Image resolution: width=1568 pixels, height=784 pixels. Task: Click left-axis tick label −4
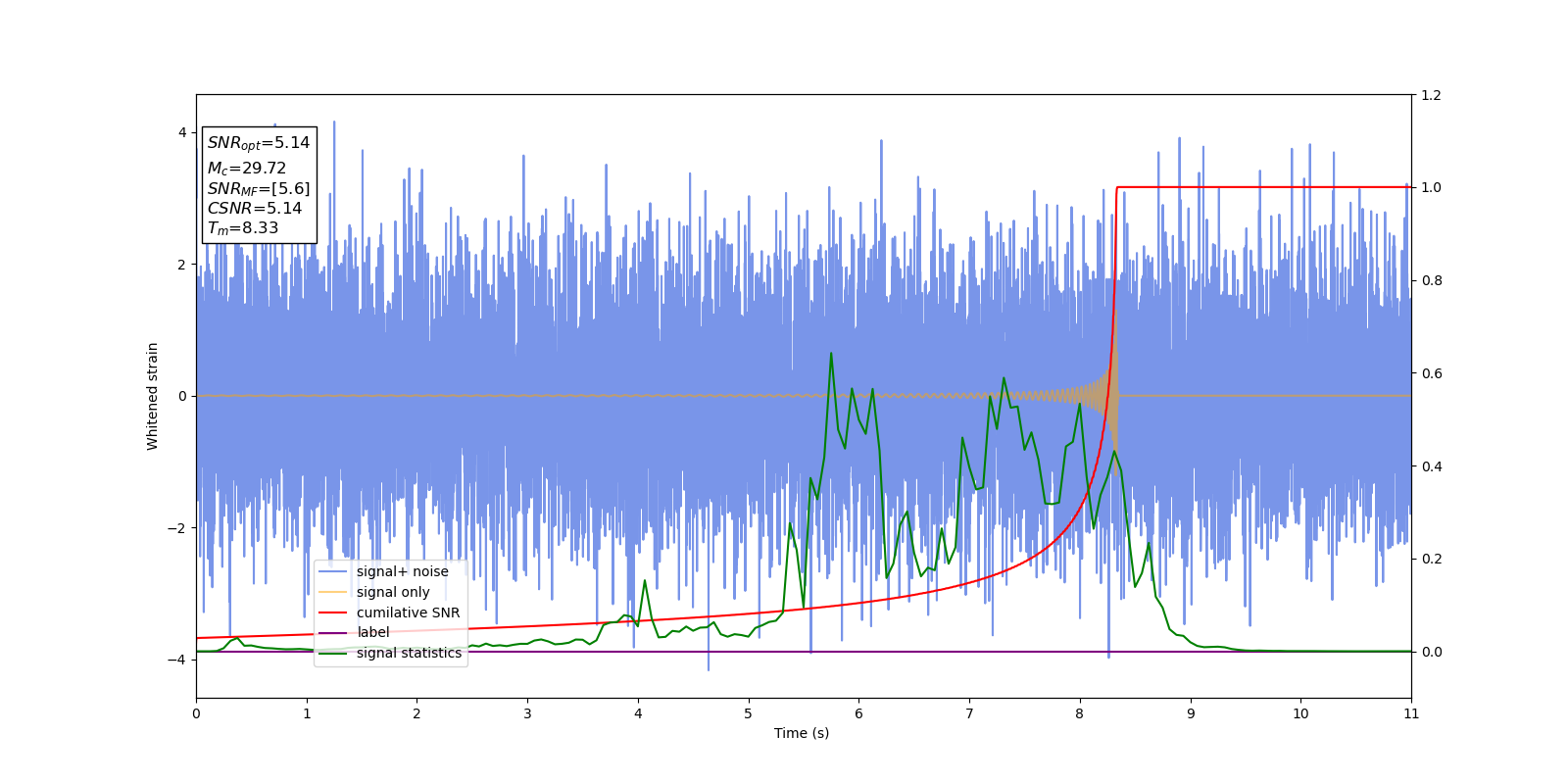tap(177, 660)
